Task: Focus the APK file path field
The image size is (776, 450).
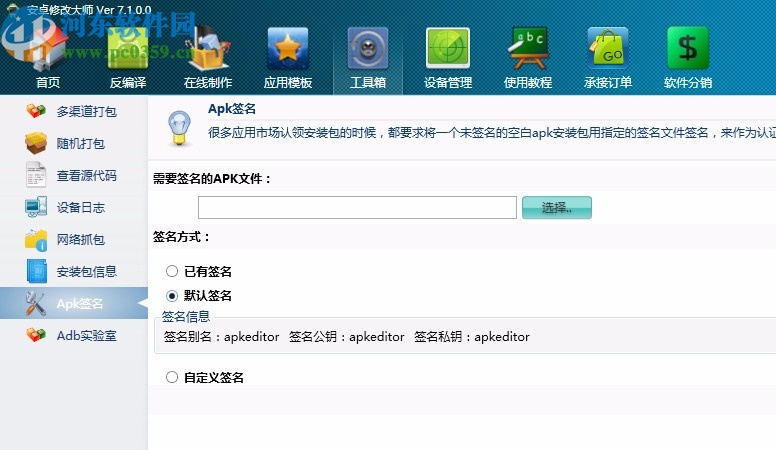Action: 357,207
